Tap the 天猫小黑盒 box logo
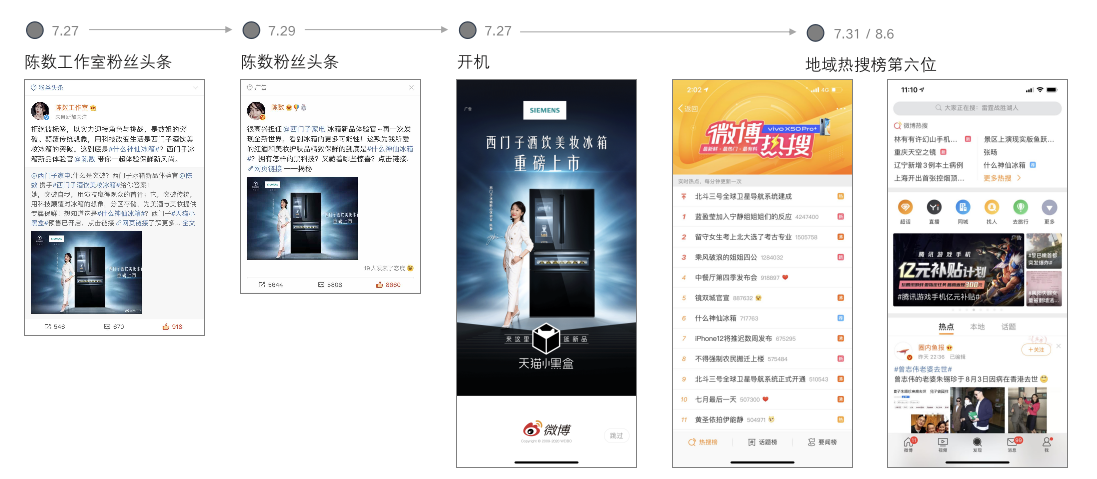Screen dimensions: 1097x479 coord(546,338)
